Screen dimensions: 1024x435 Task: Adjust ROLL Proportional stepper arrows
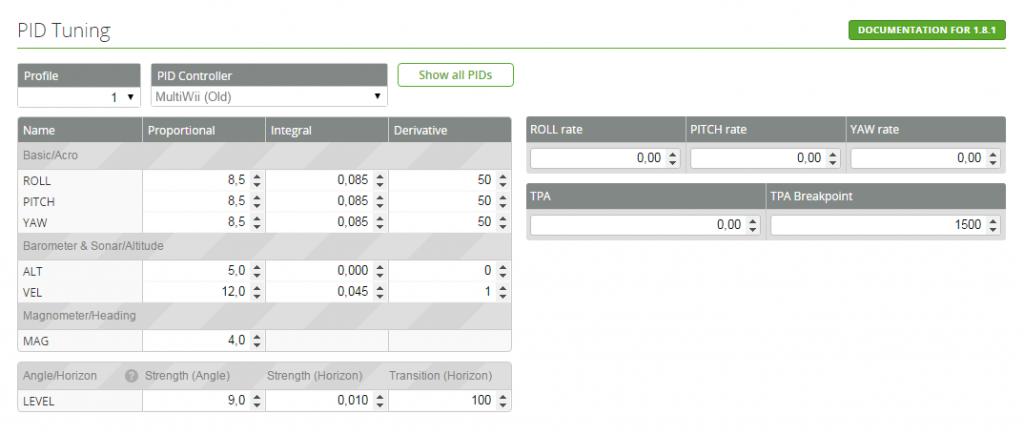coord(257,181)
